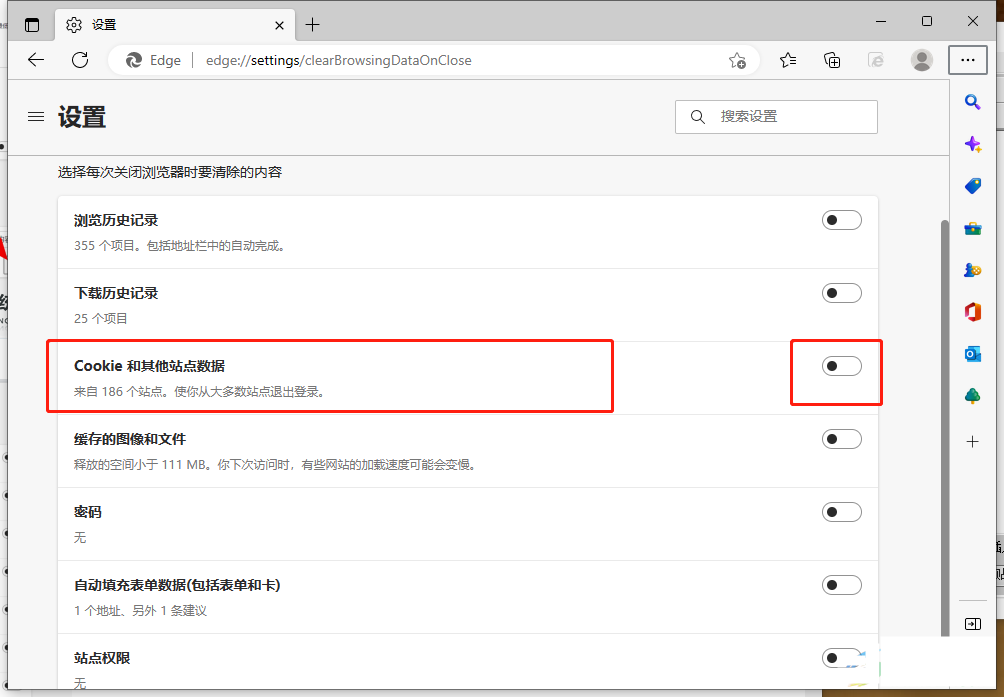This screenshot has width=1004, height=697.
Task: Open sidebar Outlook icon
Action: pyautogui.click(x=973, y=354)
